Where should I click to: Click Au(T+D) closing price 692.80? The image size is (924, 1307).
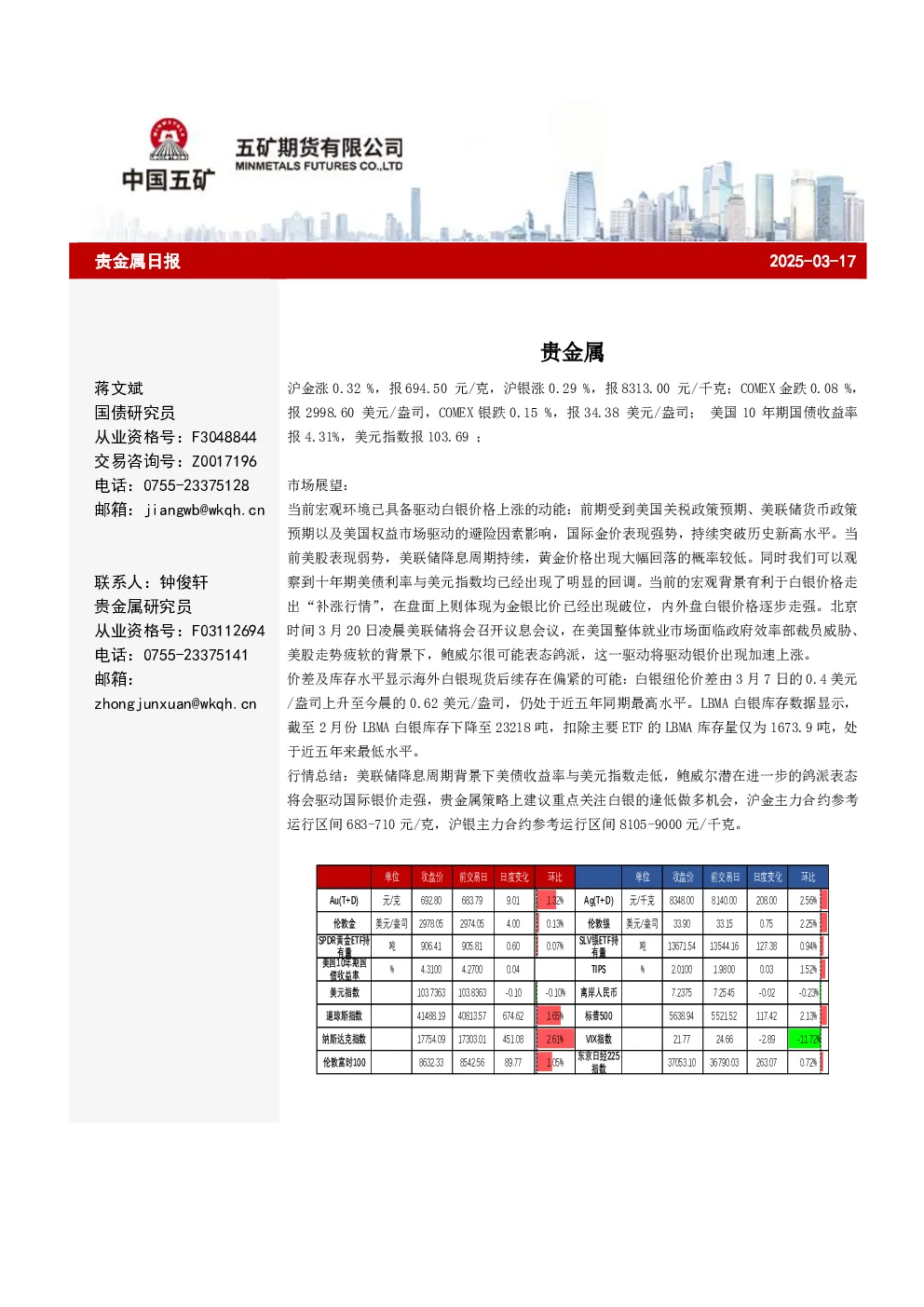click(x=431, y=901)
